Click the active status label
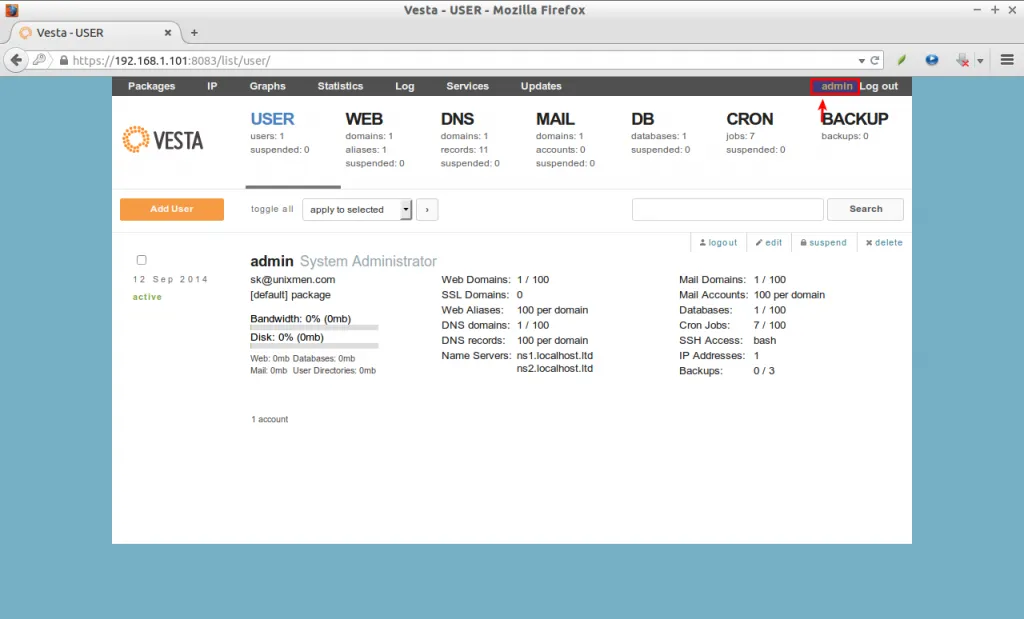The image size is (1024, 619). (147, 296)
